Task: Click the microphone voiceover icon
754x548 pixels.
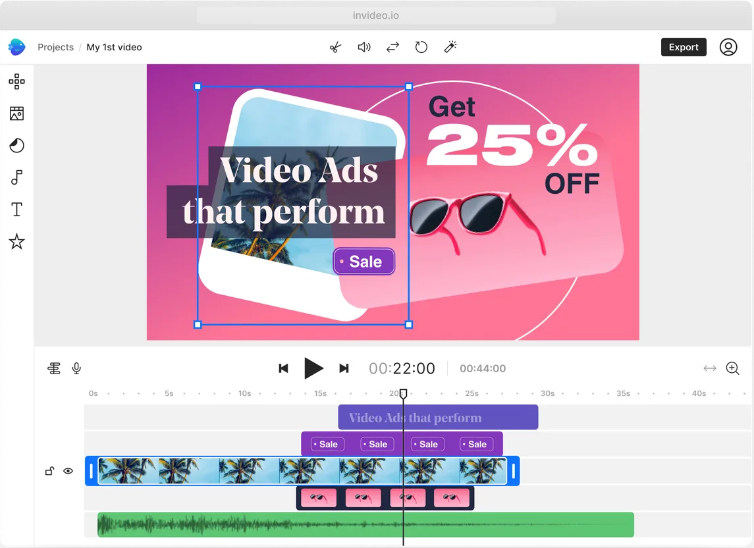Action: point(76,368)
